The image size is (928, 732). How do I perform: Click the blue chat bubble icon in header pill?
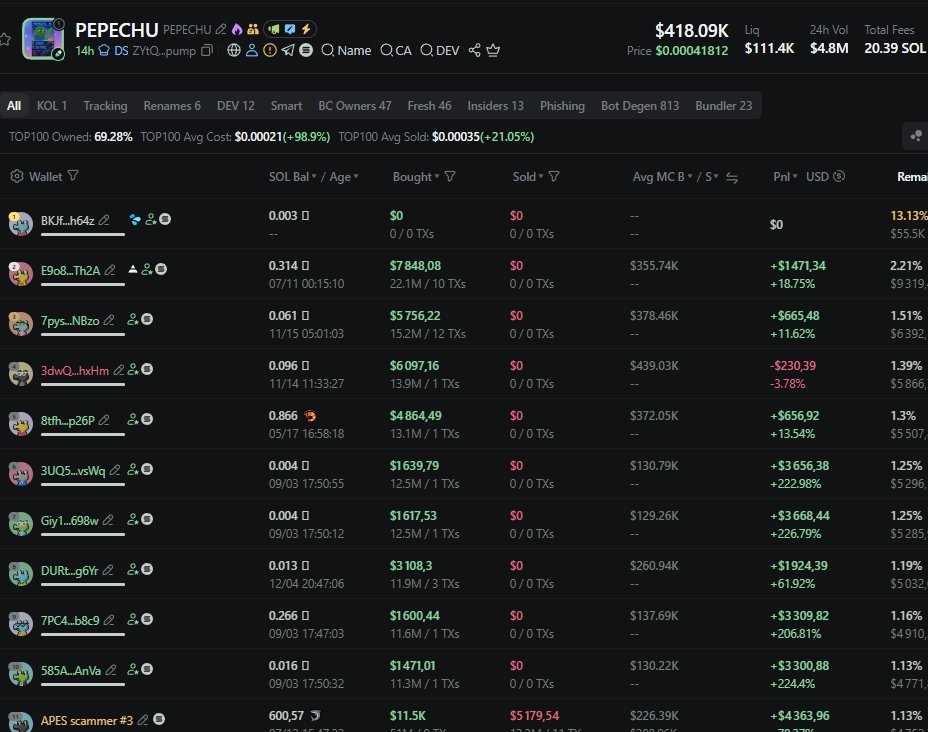click(290, 29)
